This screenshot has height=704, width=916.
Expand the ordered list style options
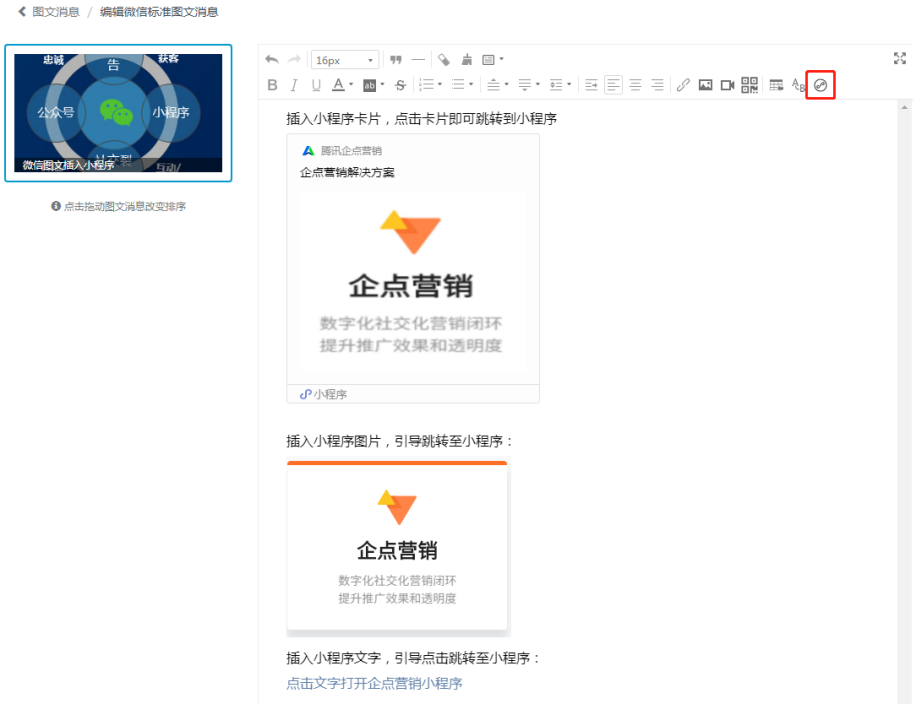click(x=440, y=85)
